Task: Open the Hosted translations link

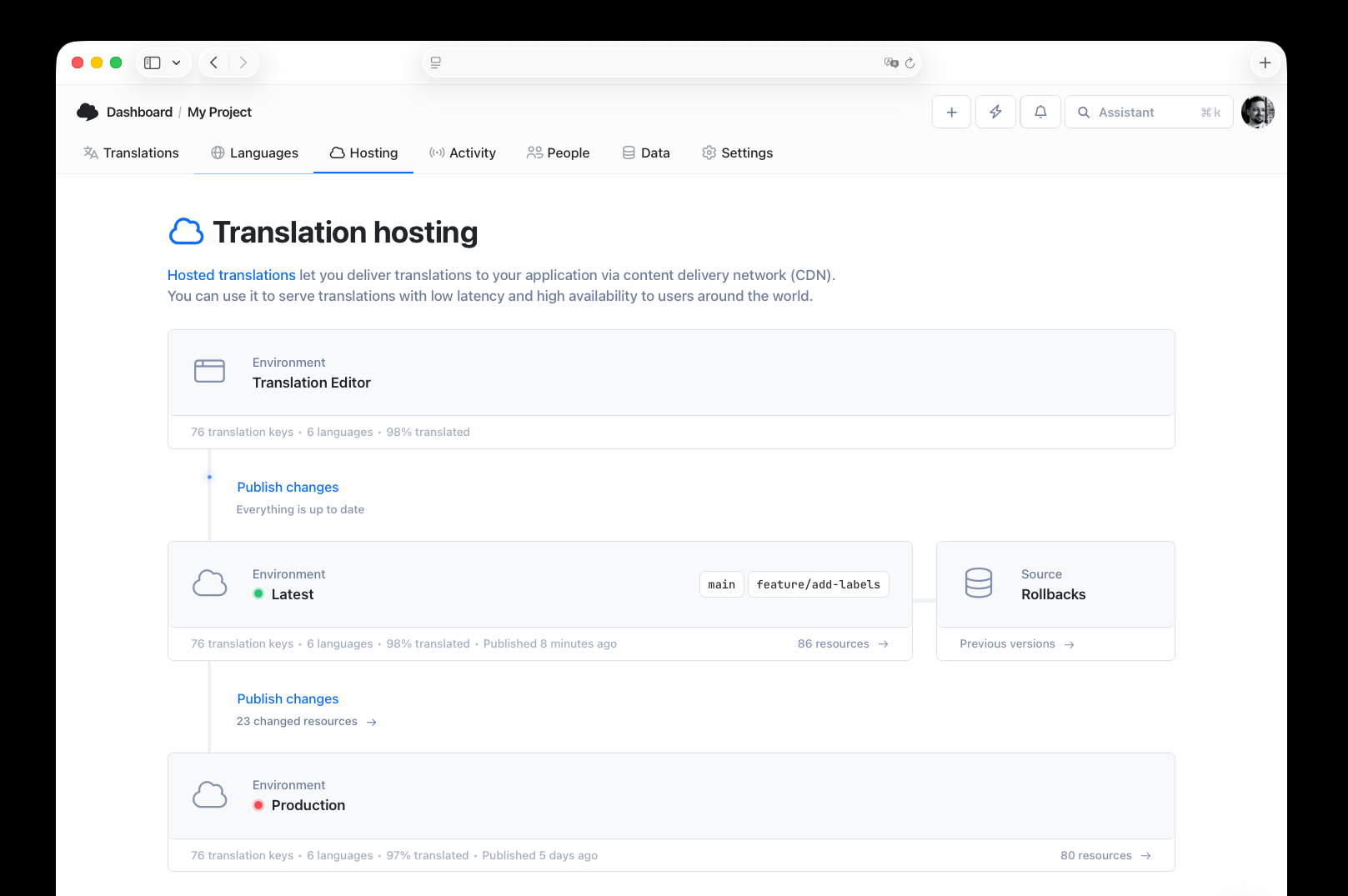Action: [x=231, y=274]
